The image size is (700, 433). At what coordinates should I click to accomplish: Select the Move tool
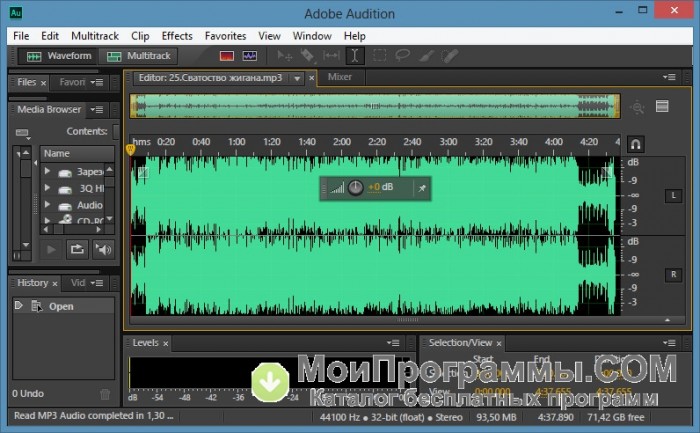click(x=284, y=56)
